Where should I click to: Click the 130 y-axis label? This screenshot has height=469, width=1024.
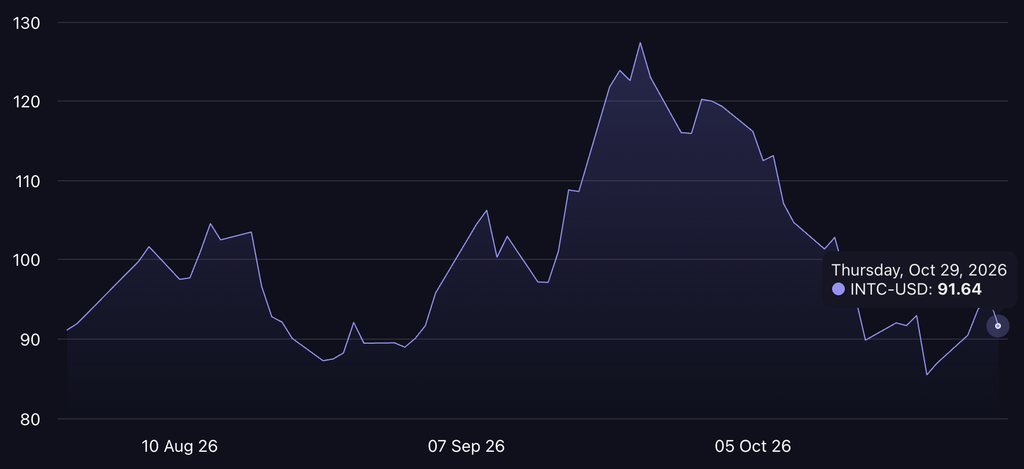coord(27,24)
